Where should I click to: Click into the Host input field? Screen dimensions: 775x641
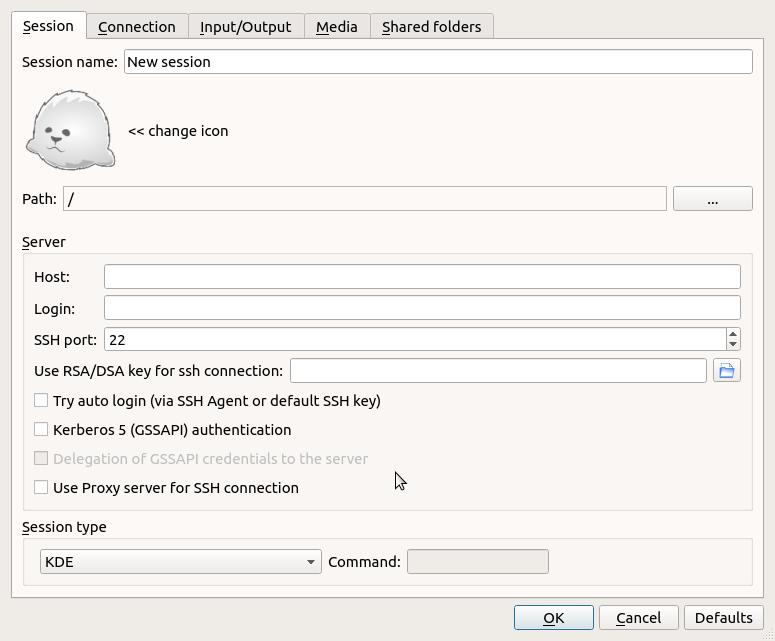click(x=422, y=277)
